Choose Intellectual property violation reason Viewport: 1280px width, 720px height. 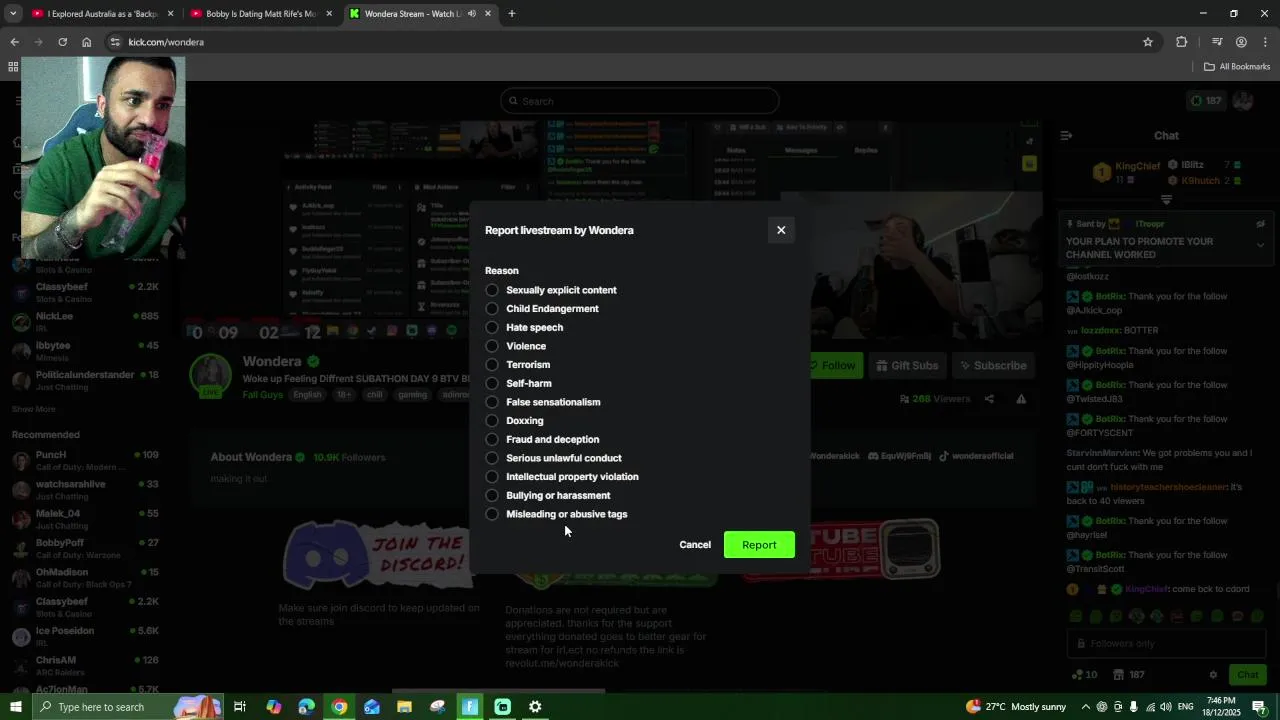coord(492,477)
